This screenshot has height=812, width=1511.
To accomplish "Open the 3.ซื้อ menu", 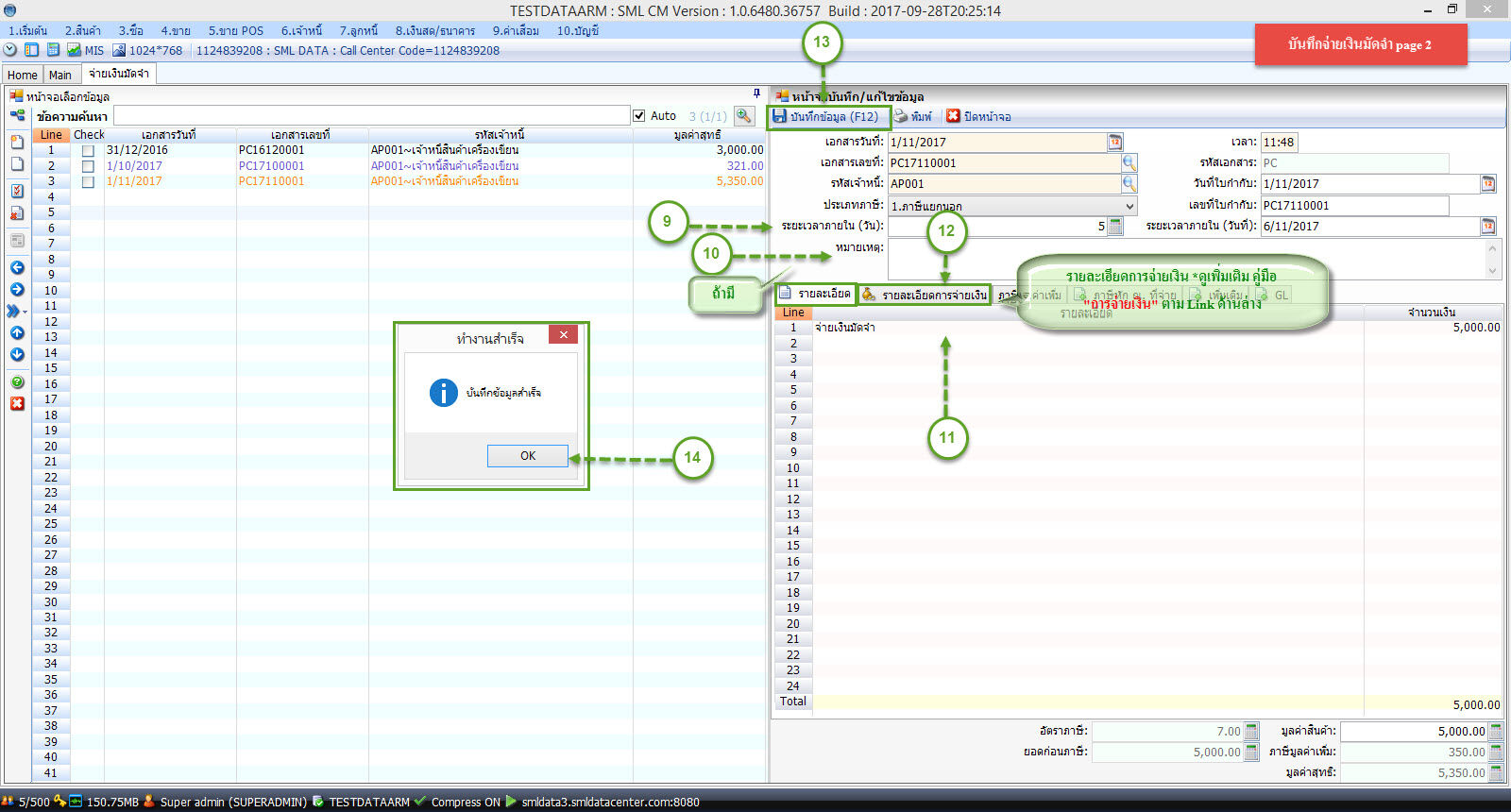I will click(130, 30).
